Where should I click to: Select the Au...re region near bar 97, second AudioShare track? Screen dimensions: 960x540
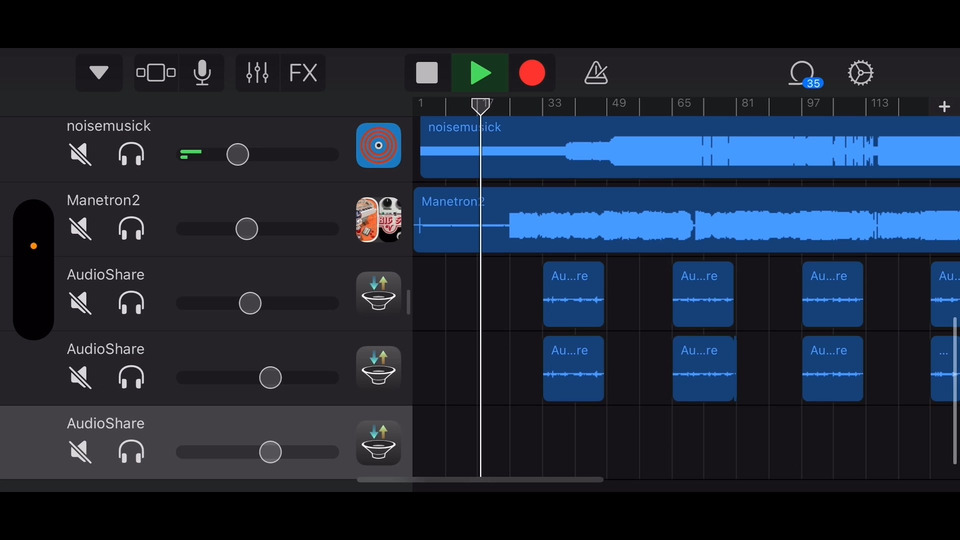pos(833,369)
